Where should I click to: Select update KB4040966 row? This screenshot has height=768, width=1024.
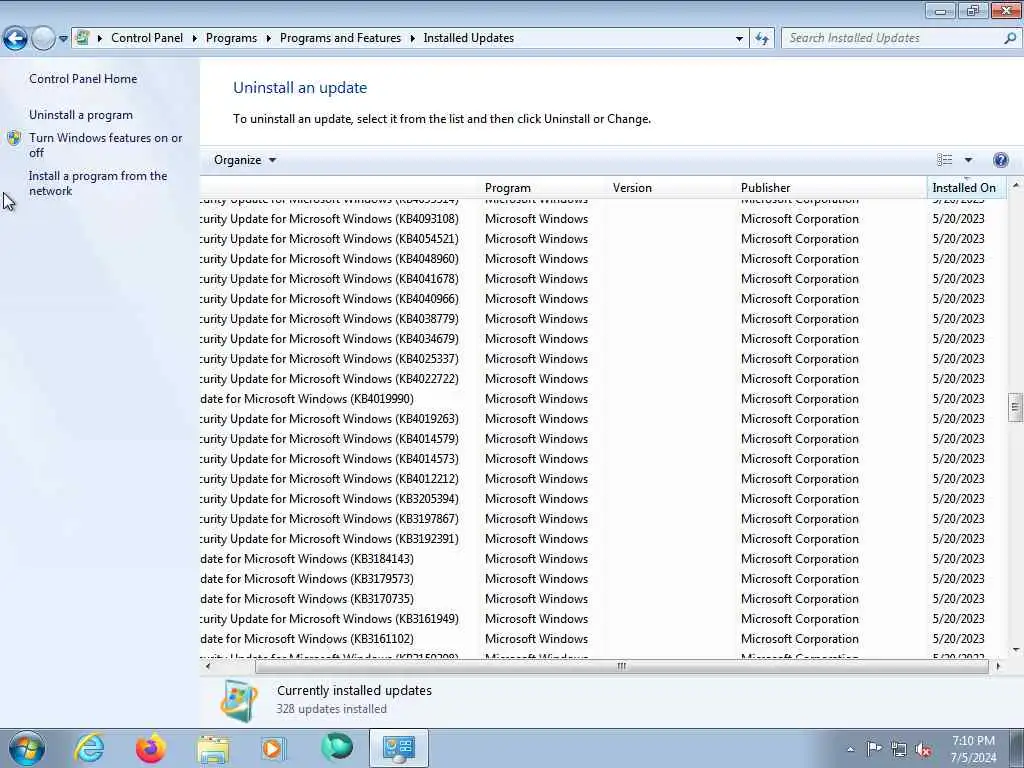(604, 298)
